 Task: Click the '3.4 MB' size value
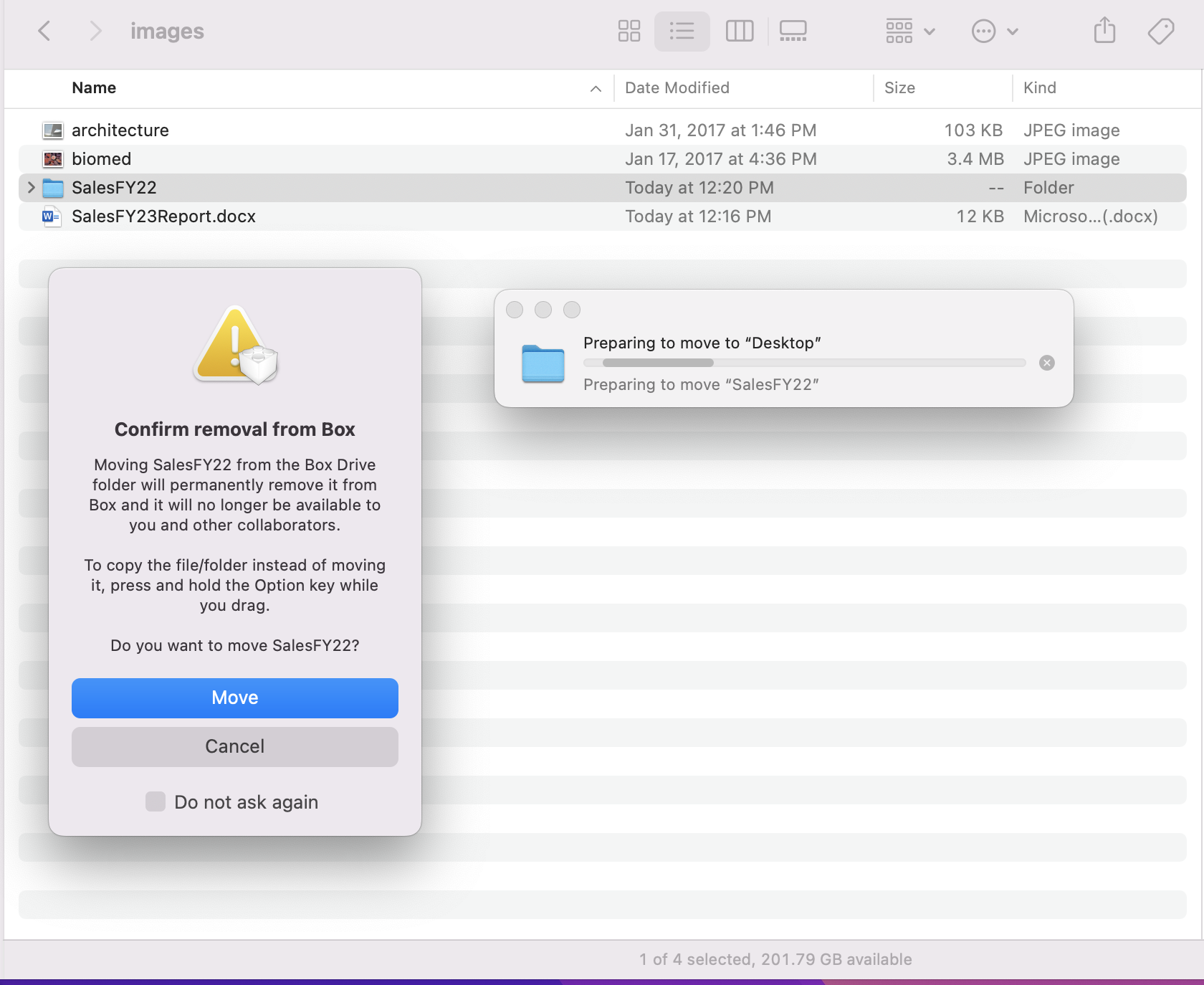(975, 158)
